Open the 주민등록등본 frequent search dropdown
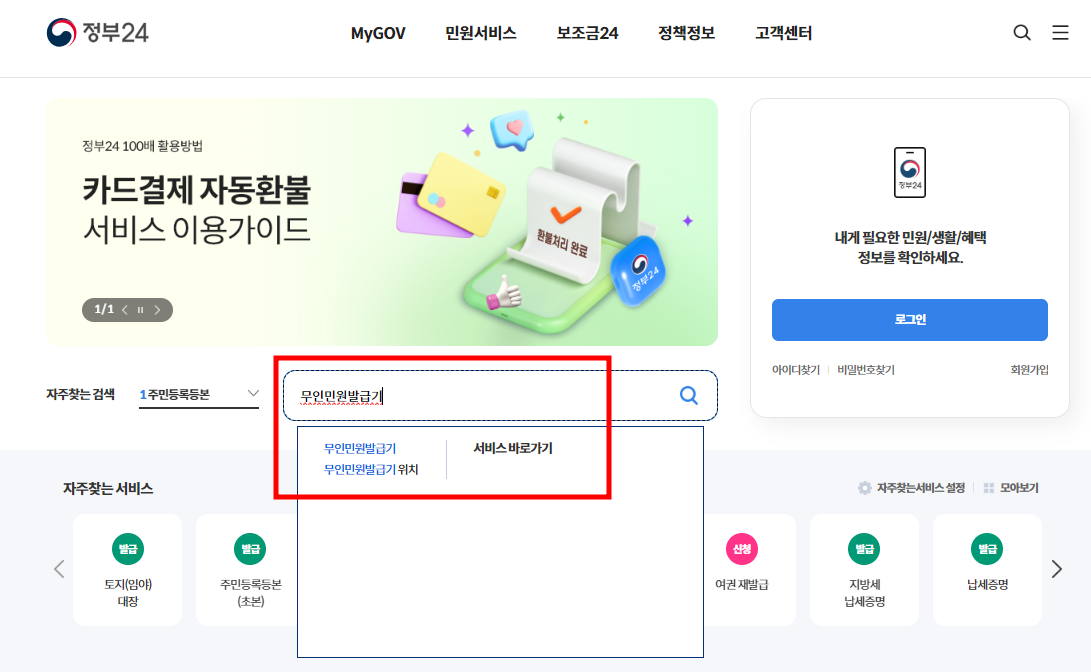The height and width of the screenshot is (672, 1091). 198,394
